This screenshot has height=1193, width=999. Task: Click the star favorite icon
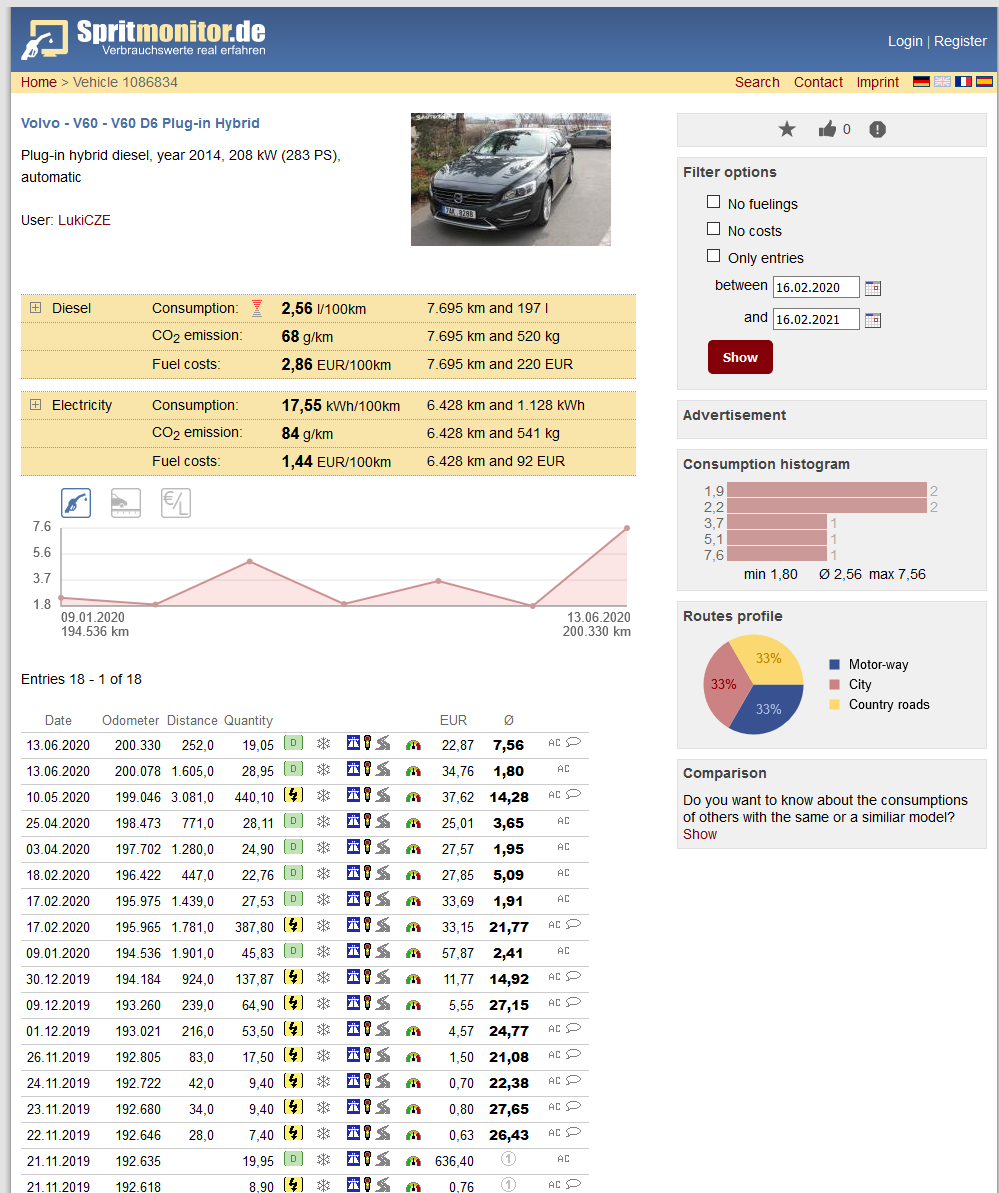tap(787, 129)
